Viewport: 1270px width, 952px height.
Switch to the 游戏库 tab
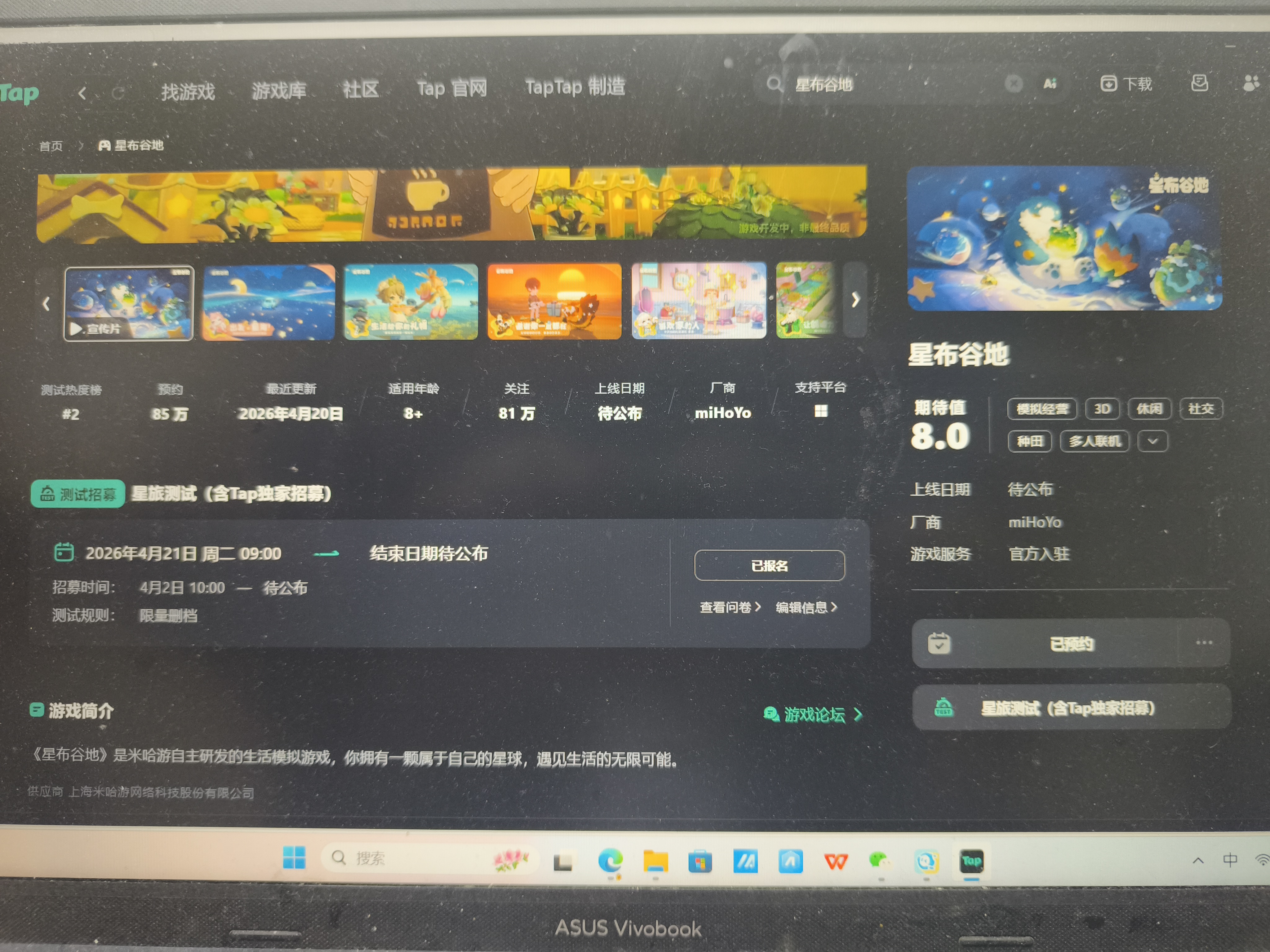(x=279, y=90)
